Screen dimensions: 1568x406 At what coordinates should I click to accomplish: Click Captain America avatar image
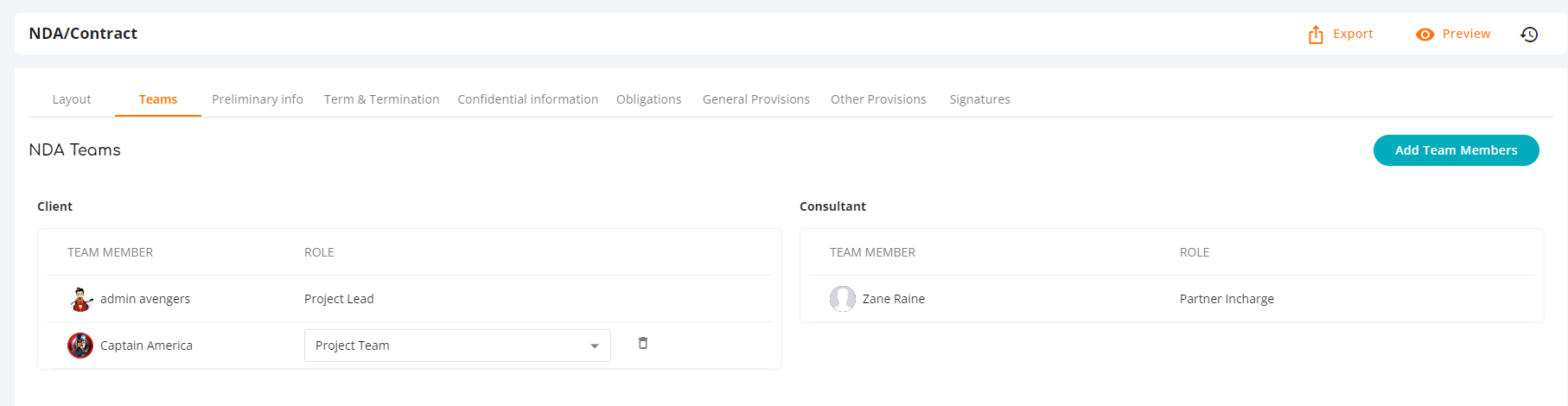coord(80,346)
